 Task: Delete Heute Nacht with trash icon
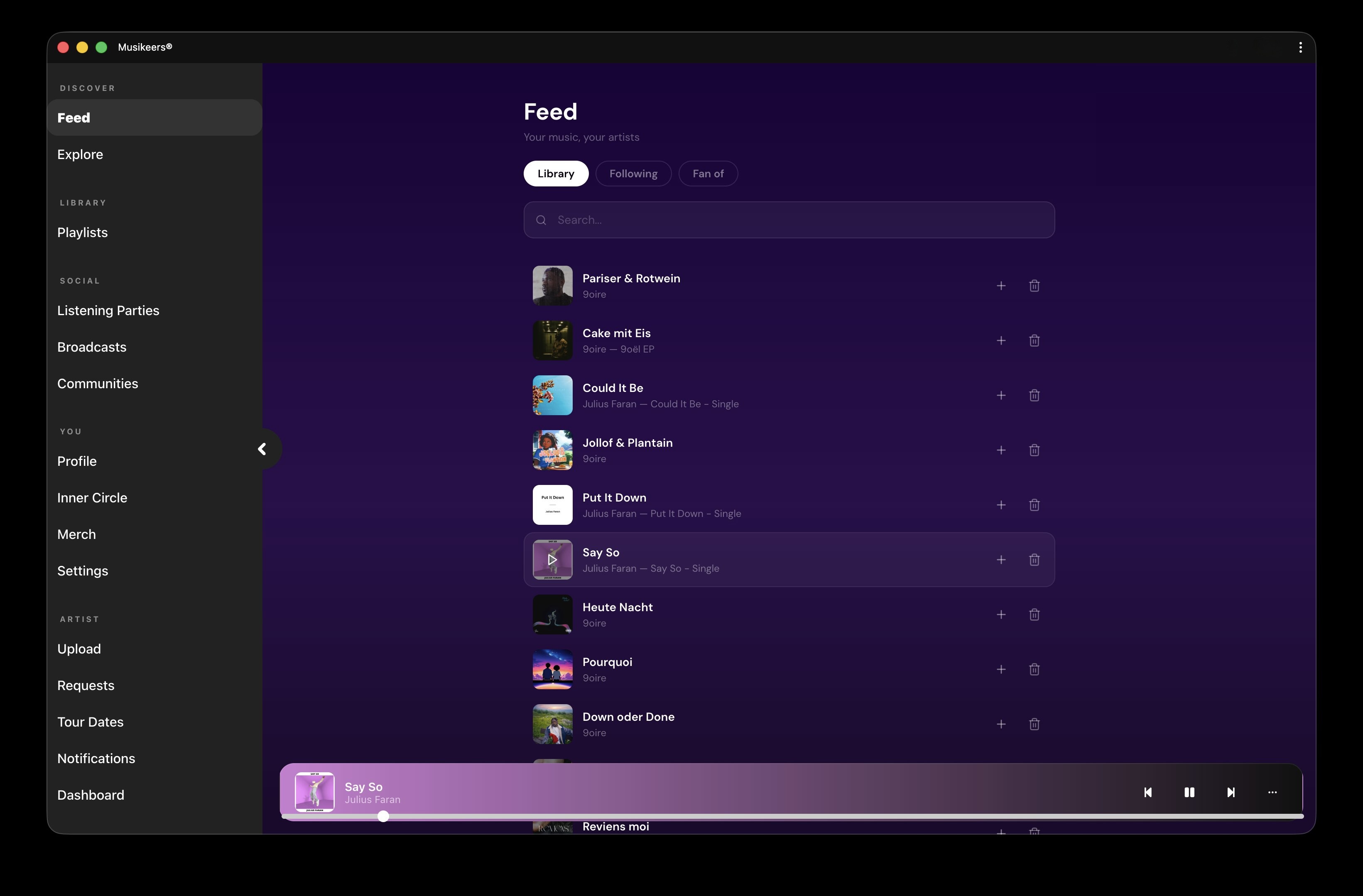coord(1034,615)
